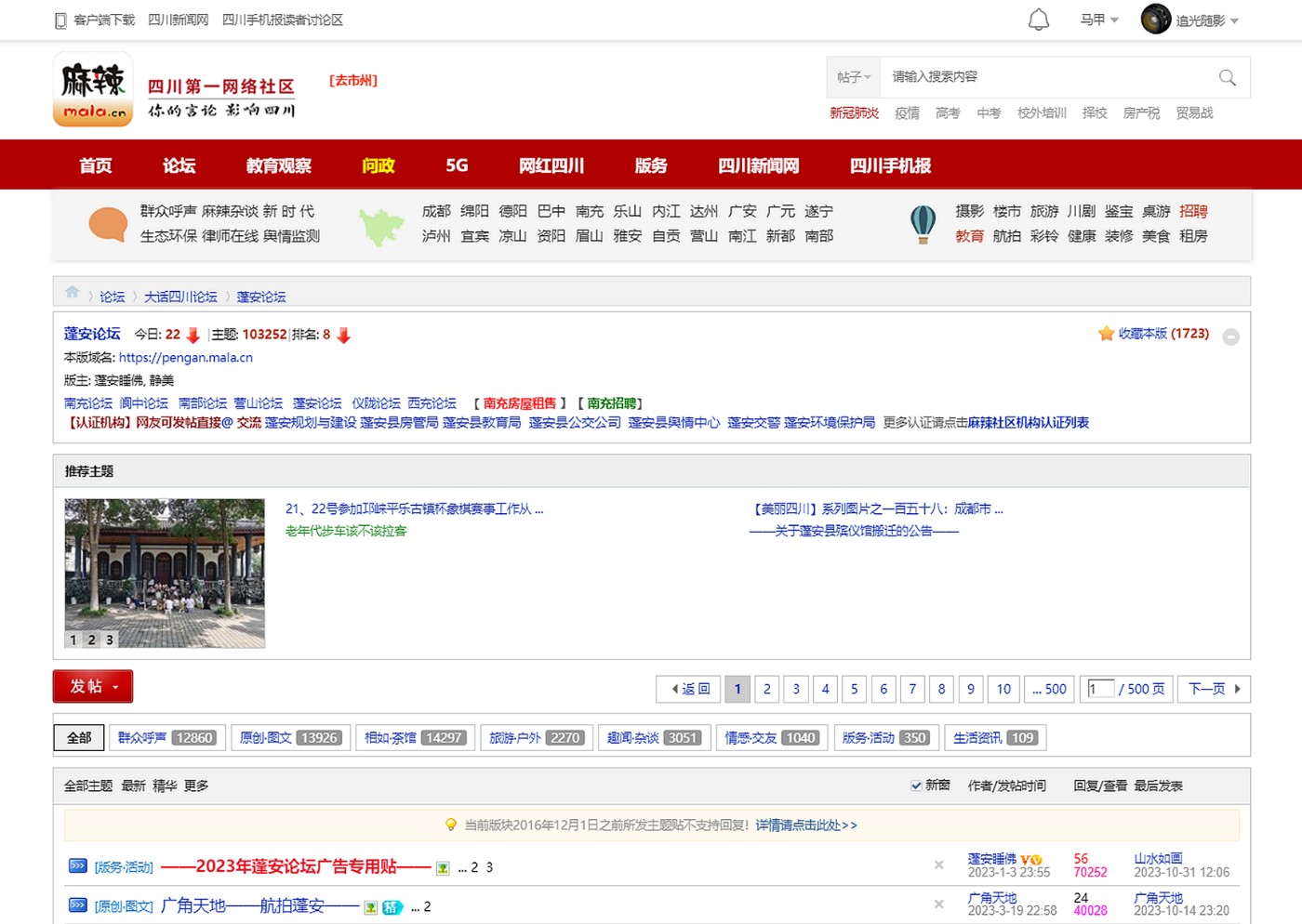Open the 去市州 link
The width and height of the screenshot is (1302, 924).
click(352, 81)
